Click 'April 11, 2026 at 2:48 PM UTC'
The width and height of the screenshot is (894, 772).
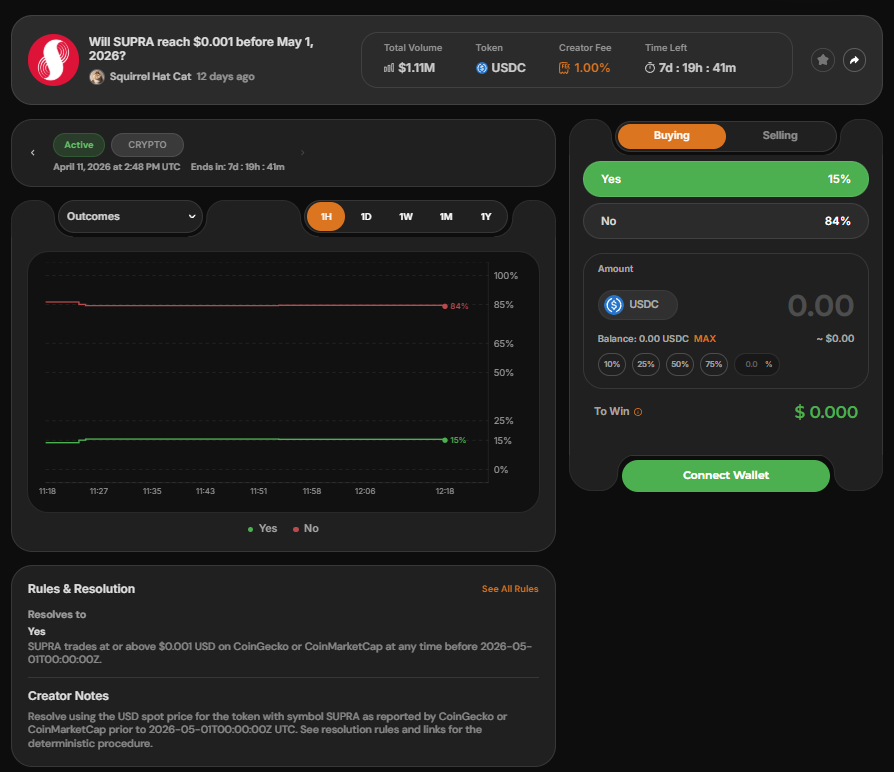[117, 167]
